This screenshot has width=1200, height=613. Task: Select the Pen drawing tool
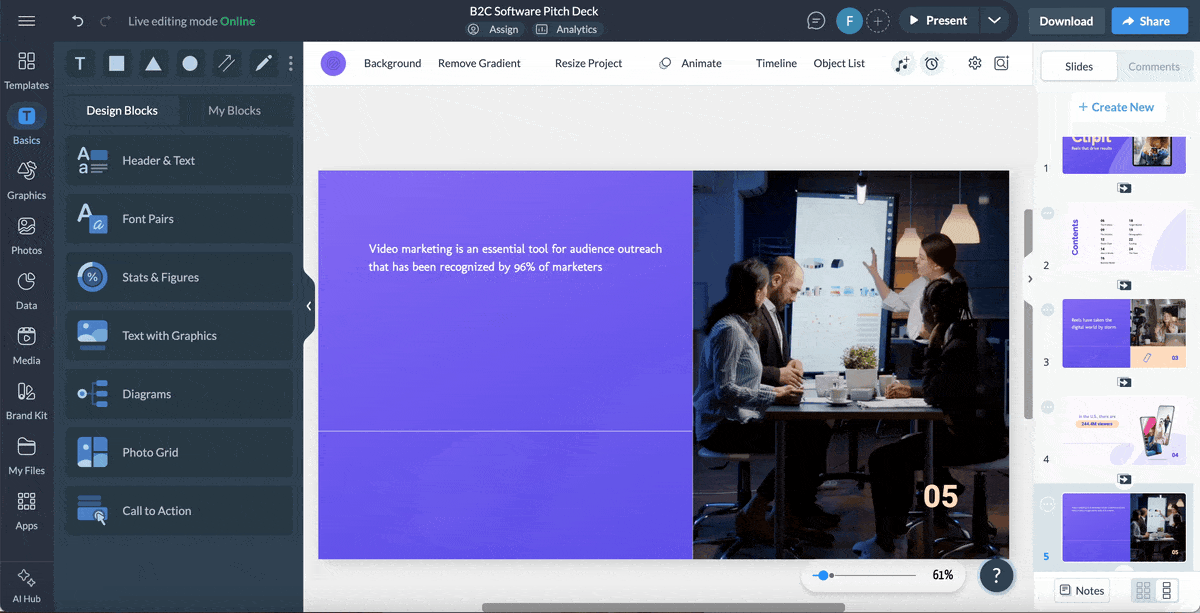263,63
